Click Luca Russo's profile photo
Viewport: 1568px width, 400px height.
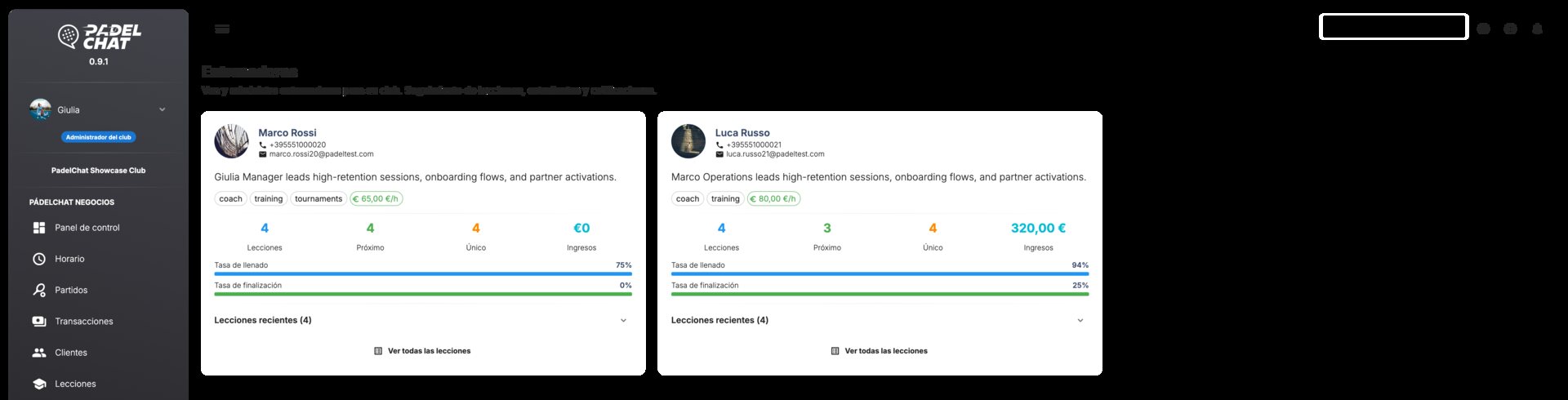point(688,141)
